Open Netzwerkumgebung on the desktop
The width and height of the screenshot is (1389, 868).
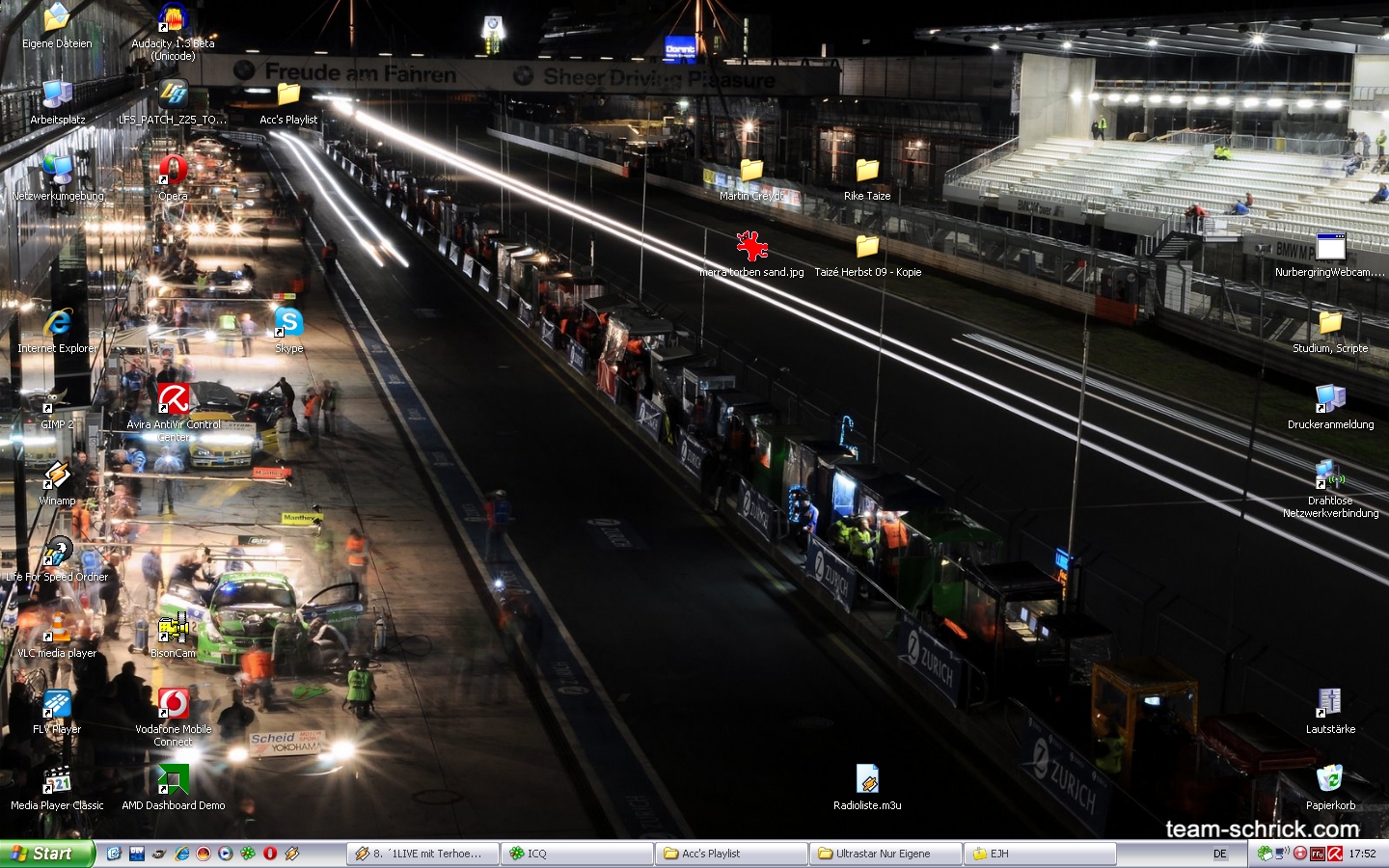[57, 179]
